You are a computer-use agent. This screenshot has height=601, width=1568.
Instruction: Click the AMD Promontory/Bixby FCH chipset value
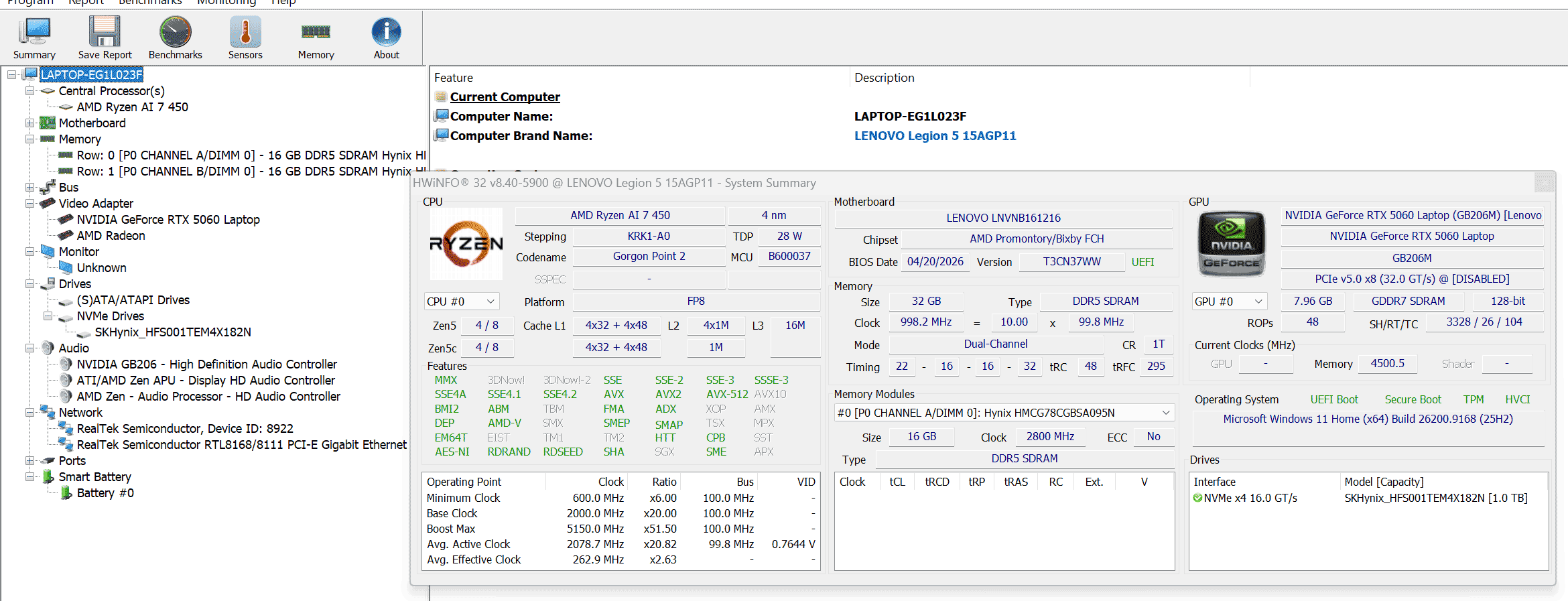click(1037, 239)
